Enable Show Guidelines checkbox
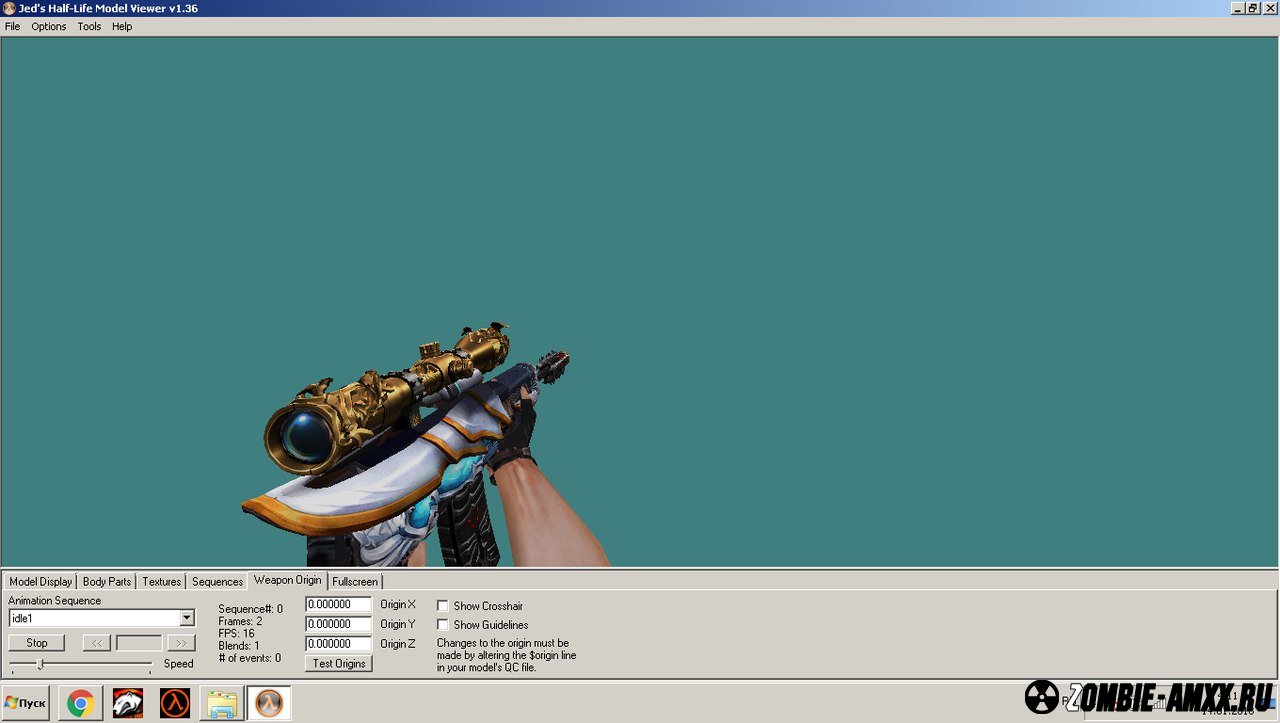1280x723 pixels. (x=443, y=625)
